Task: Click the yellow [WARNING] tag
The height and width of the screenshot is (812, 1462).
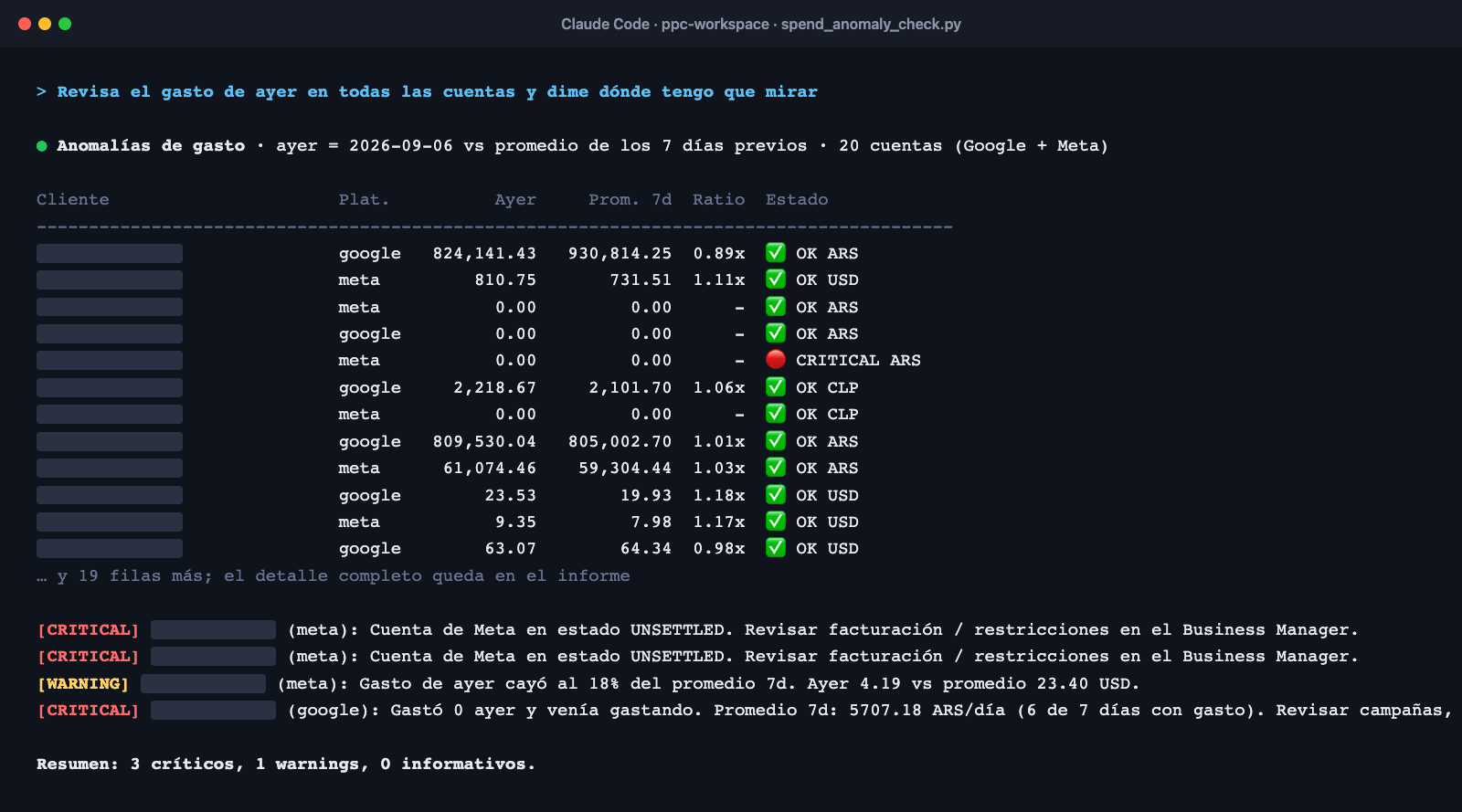Action: tap(82, 683)
